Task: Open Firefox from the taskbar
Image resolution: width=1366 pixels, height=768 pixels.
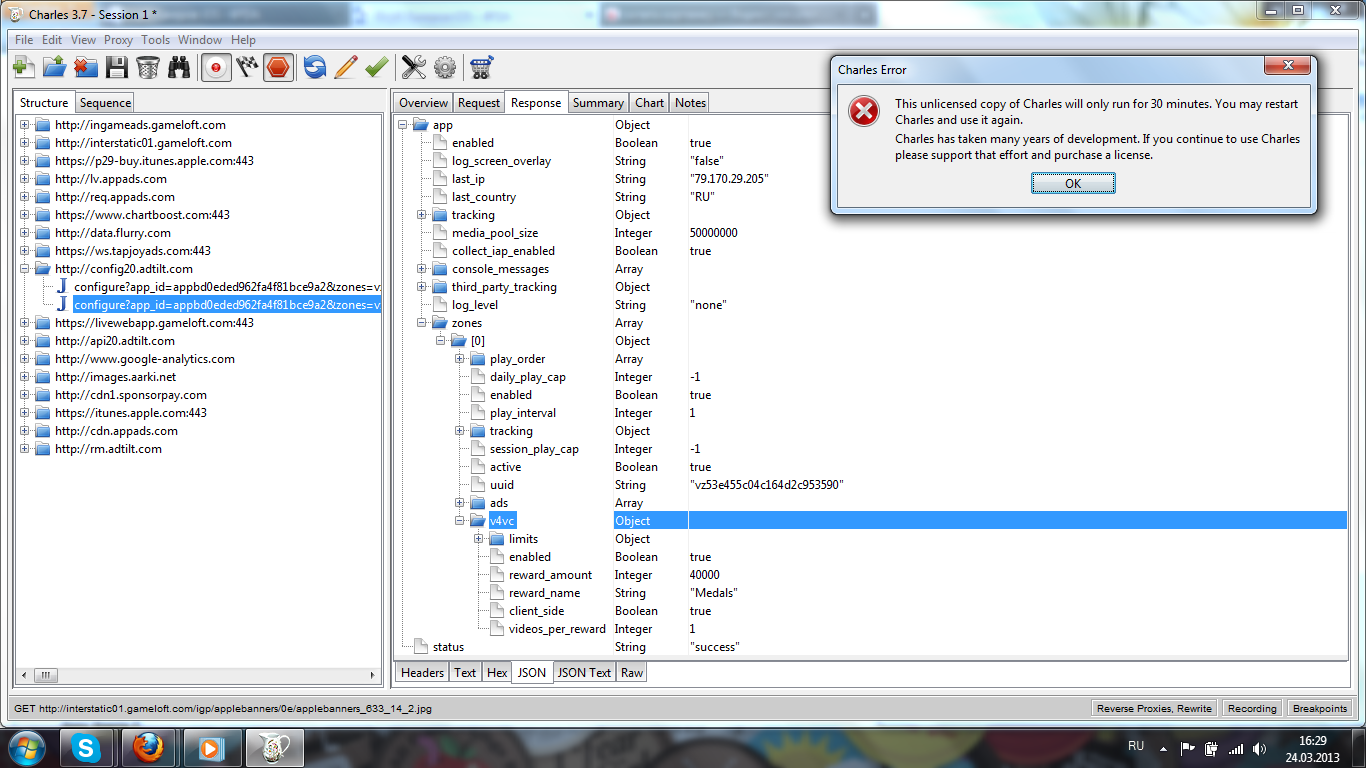Action: [148, 748]
